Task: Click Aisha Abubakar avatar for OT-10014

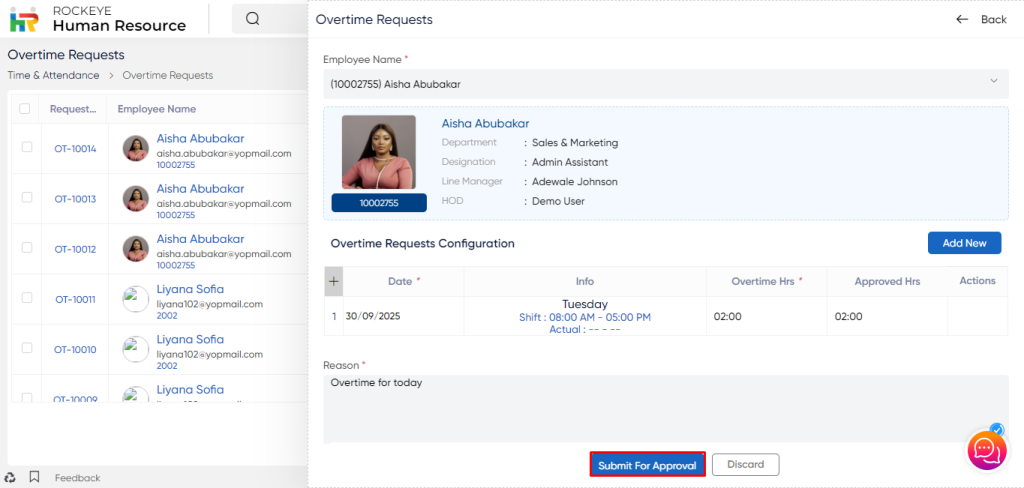Action: click(x=135, y=149)
